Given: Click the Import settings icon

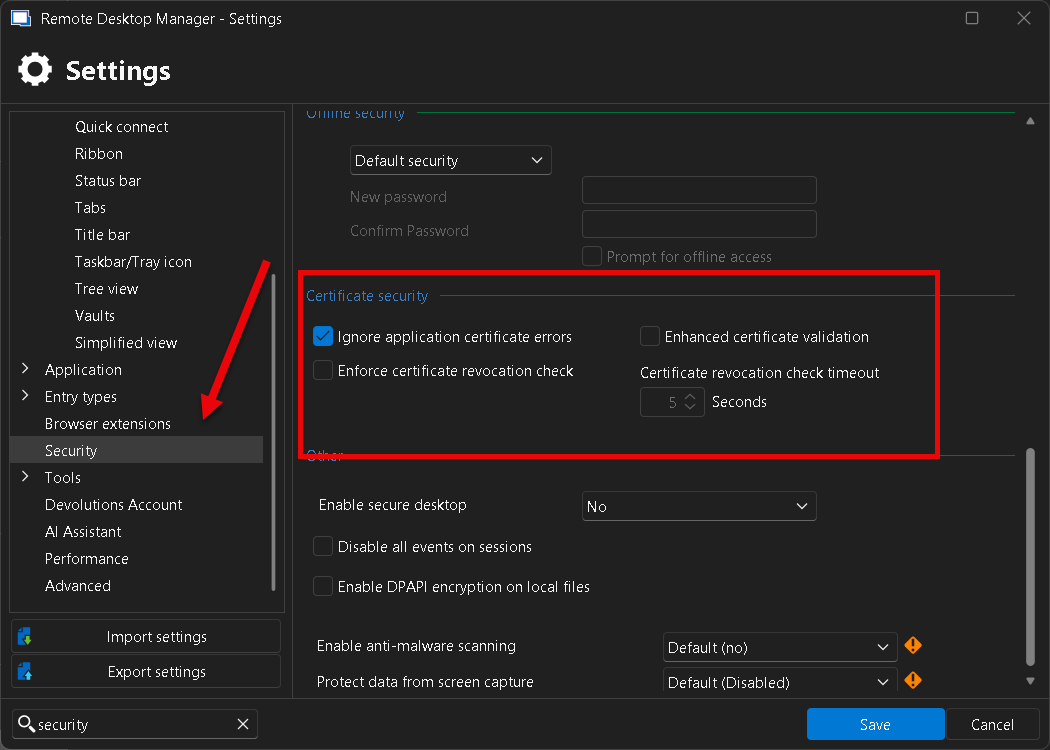Looking at the screenshot, I should 25,636.
